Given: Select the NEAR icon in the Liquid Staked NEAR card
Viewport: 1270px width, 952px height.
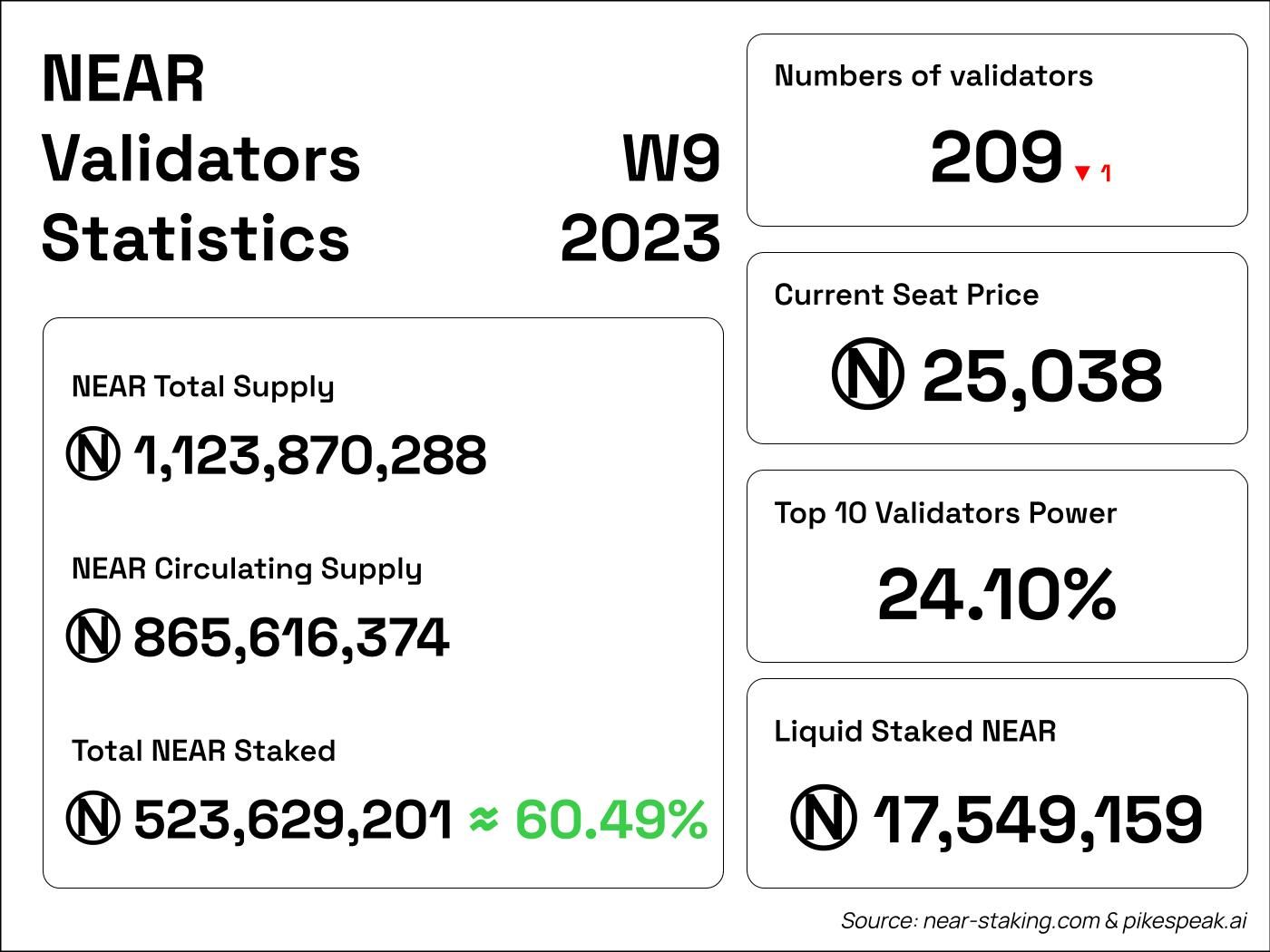Looking at the screenshot, I should tap(824, 818).
